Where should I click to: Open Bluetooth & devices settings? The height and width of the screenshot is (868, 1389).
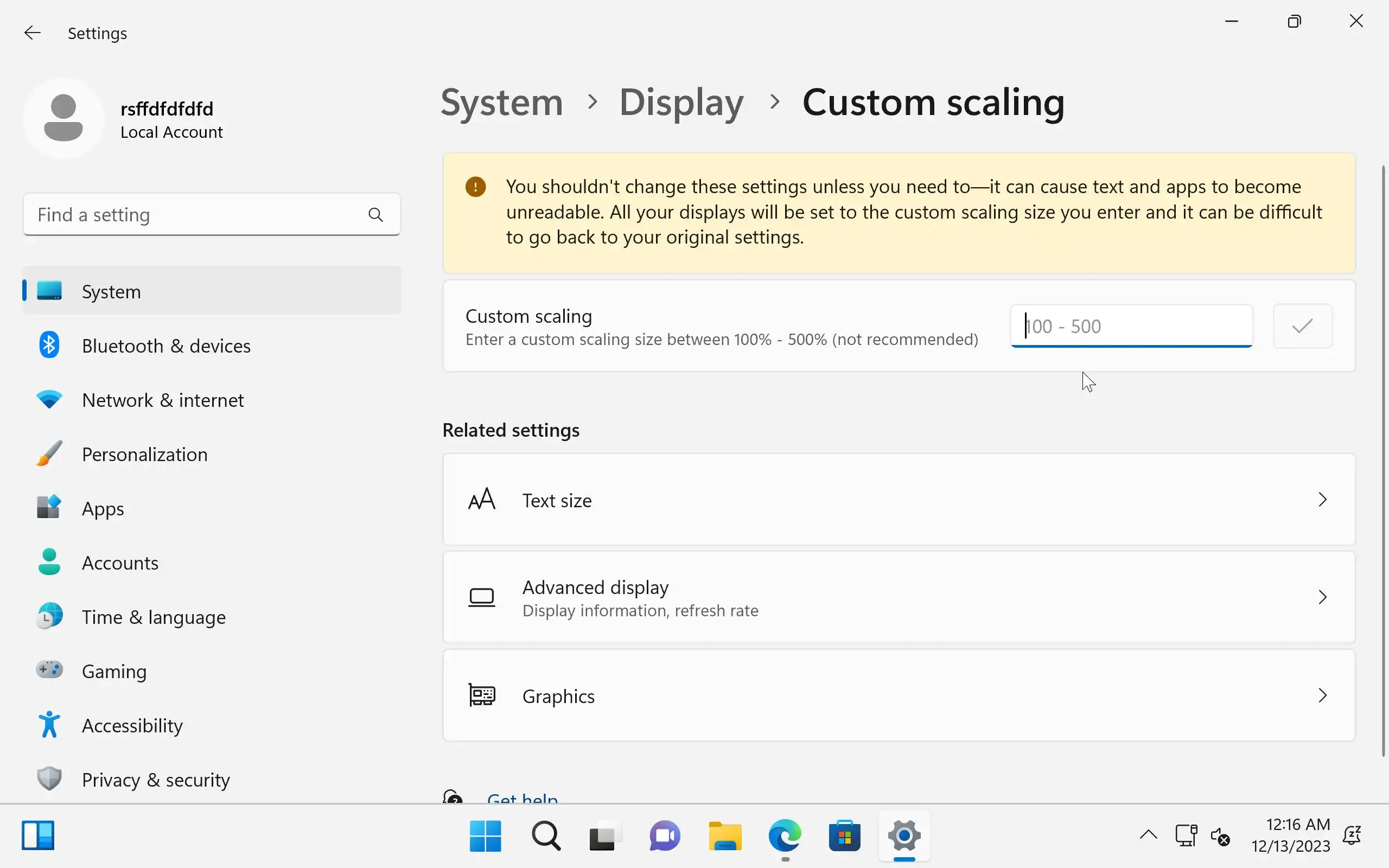tap(166, 346)
